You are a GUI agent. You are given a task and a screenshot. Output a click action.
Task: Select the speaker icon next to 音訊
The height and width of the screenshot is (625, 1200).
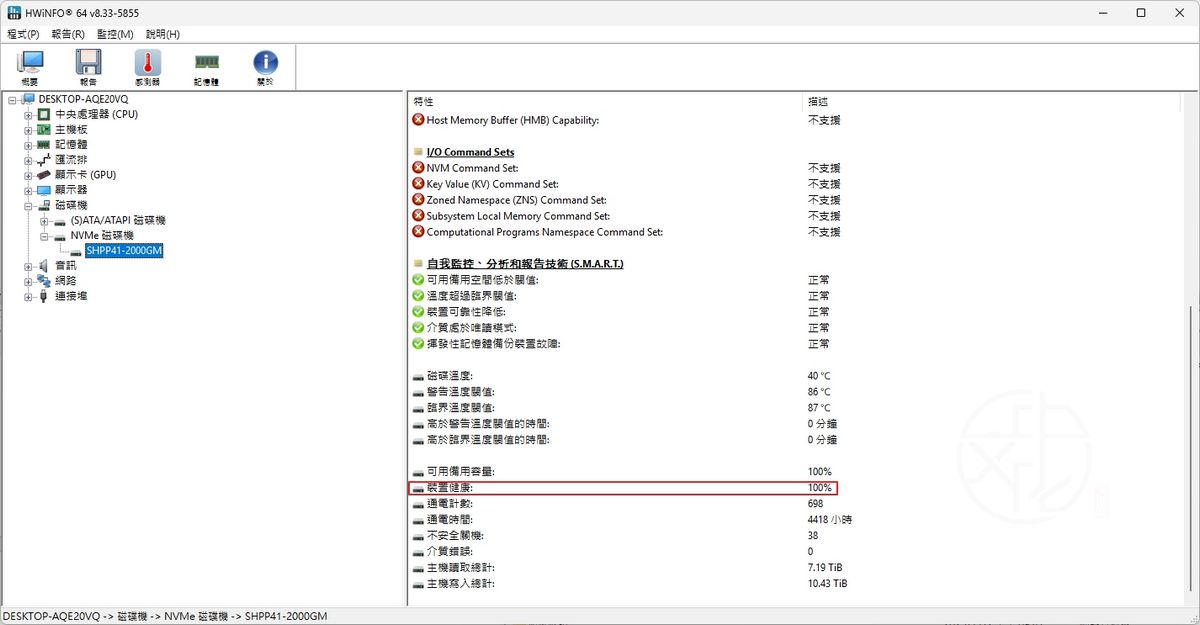(x=44, y=264)
